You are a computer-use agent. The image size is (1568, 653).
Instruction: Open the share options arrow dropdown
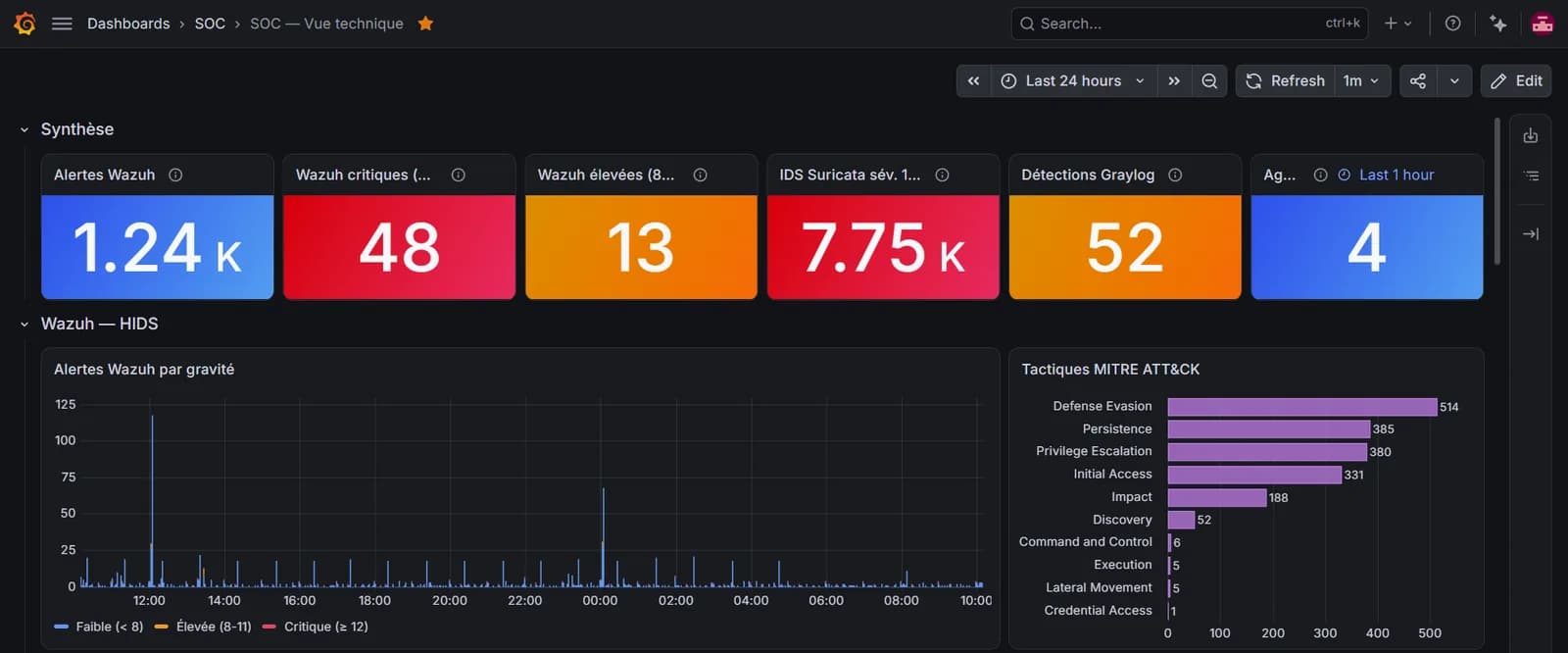[x=1454, y=81]
